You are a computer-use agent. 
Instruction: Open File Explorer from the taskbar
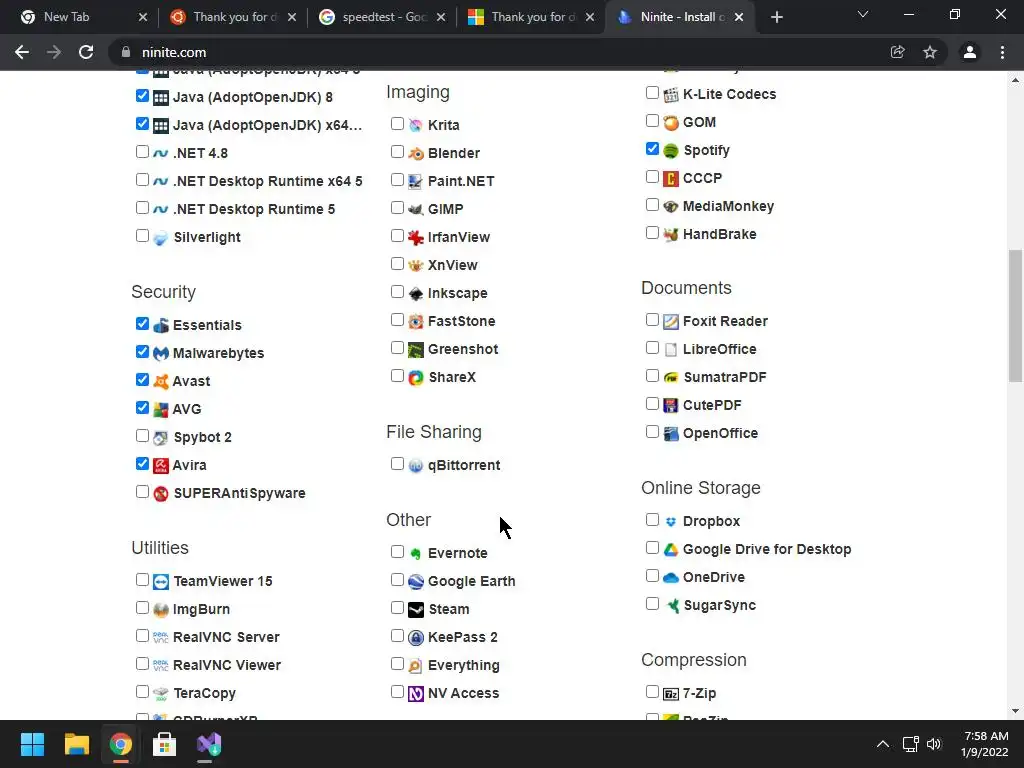(x=76, y=744)
